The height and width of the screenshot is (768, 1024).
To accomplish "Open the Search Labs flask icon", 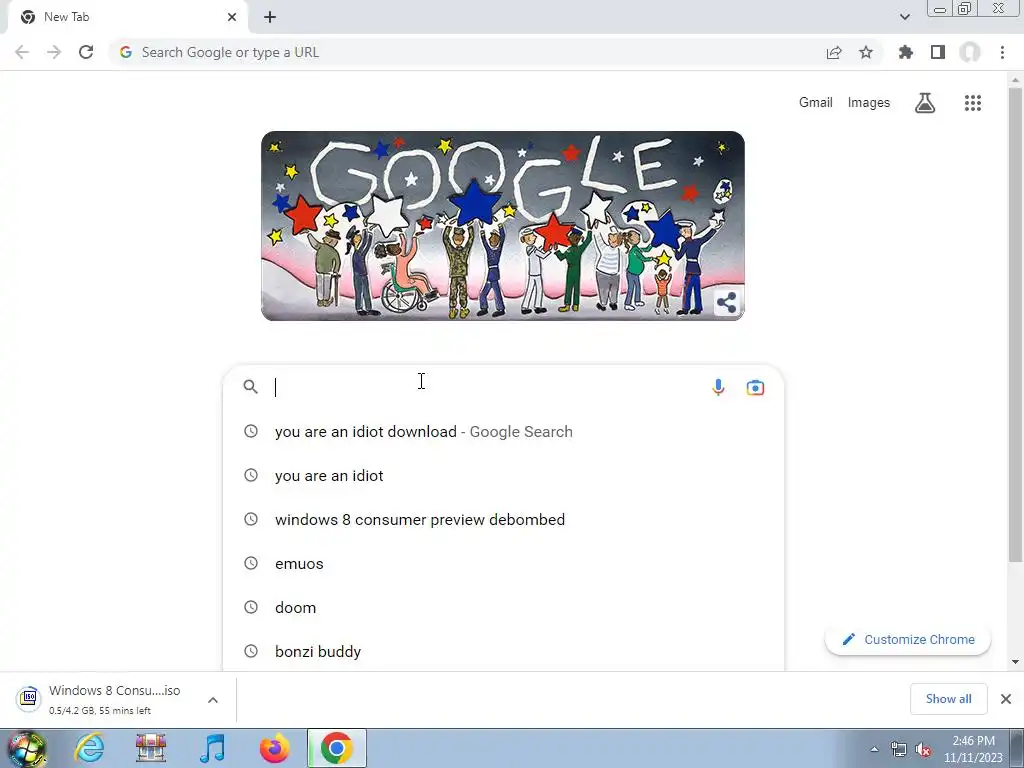I will click(925, 103).
